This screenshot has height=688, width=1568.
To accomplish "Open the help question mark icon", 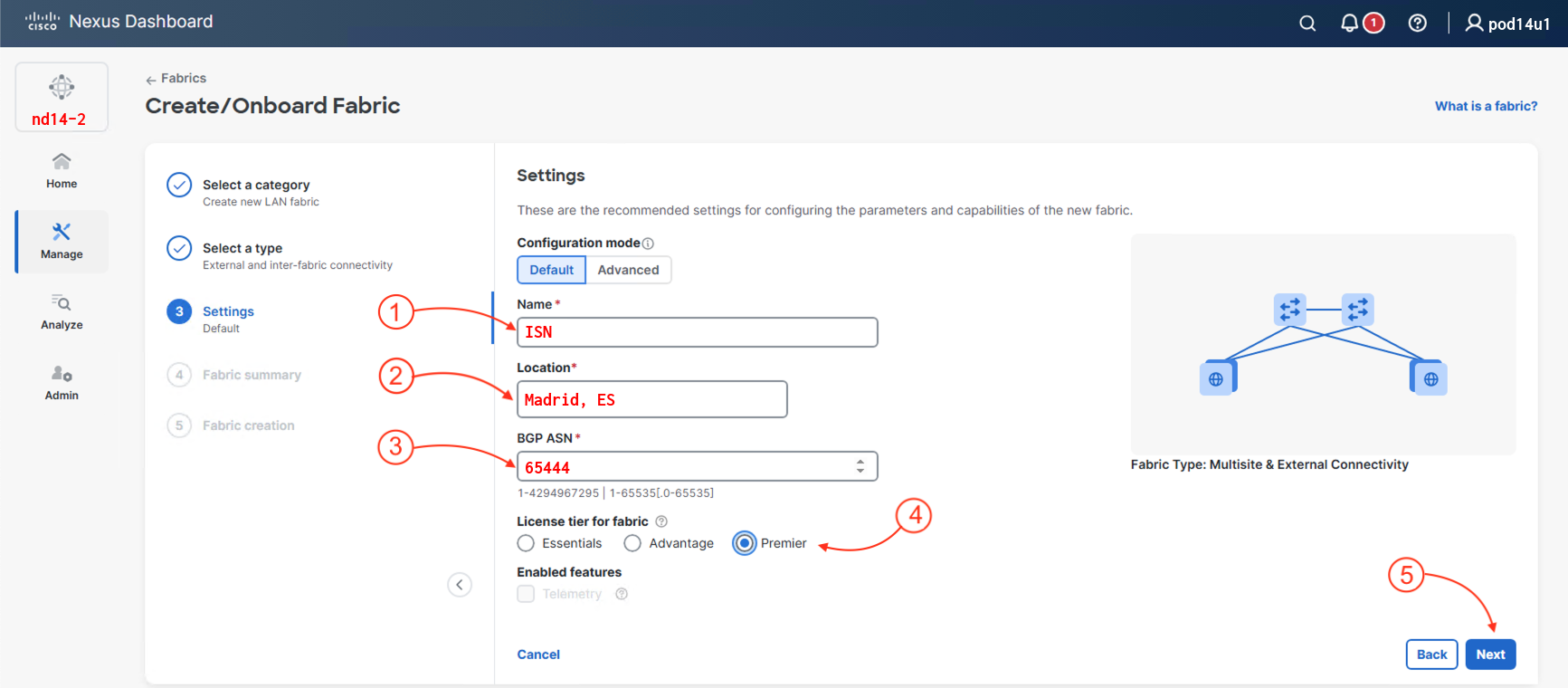I will pos(1418,24).
